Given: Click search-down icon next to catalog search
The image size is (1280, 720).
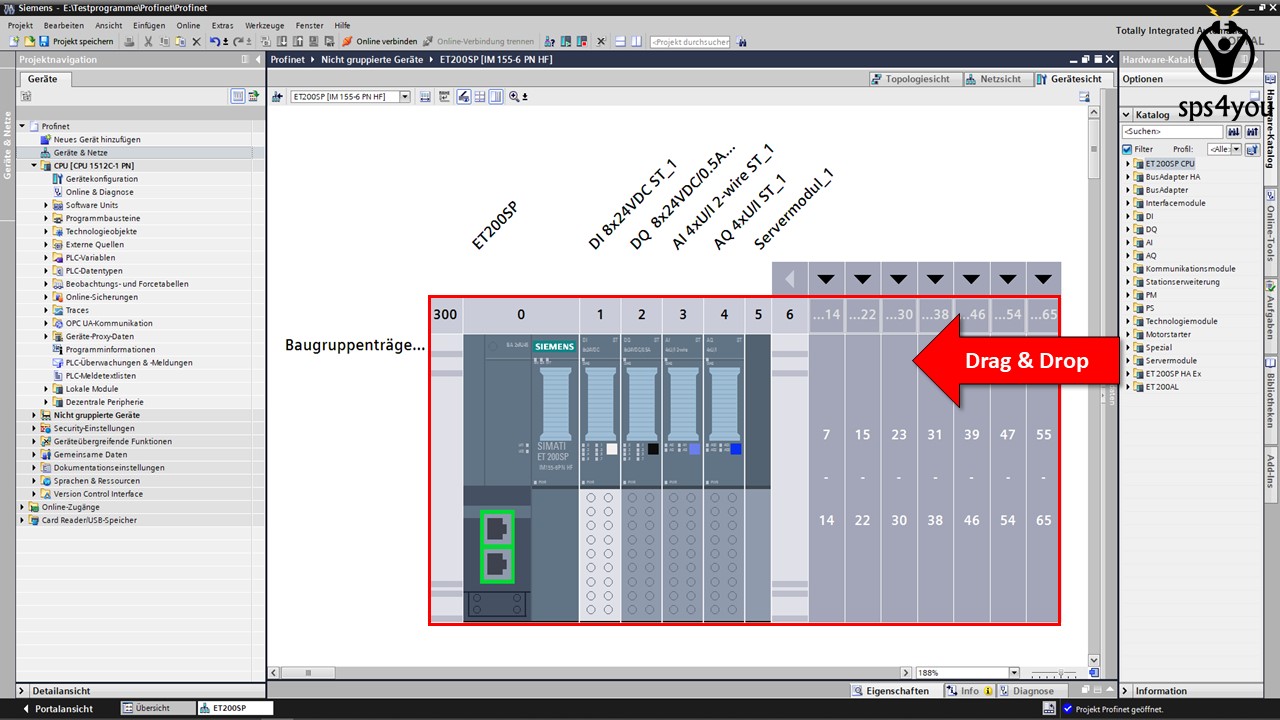Looking at the screenshot, I should (1233, 132).
